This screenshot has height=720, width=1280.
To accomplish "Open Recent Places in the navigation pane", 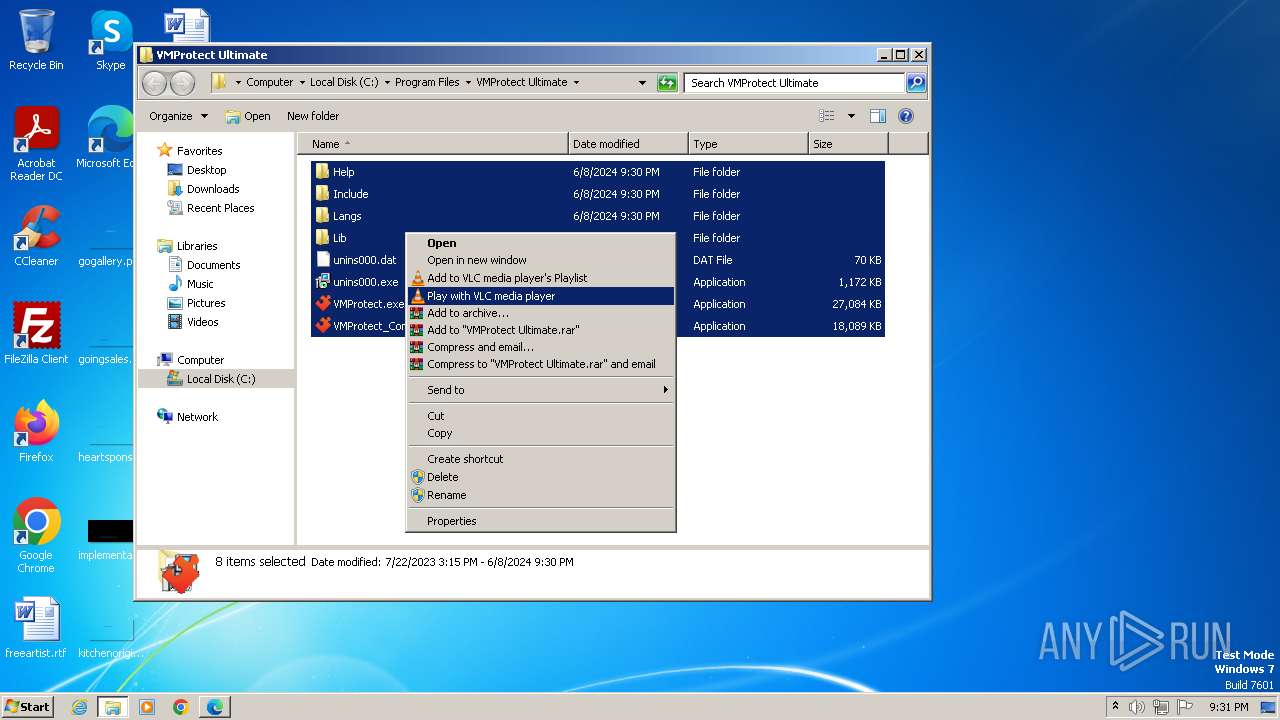I will click(x=220, y=208).
